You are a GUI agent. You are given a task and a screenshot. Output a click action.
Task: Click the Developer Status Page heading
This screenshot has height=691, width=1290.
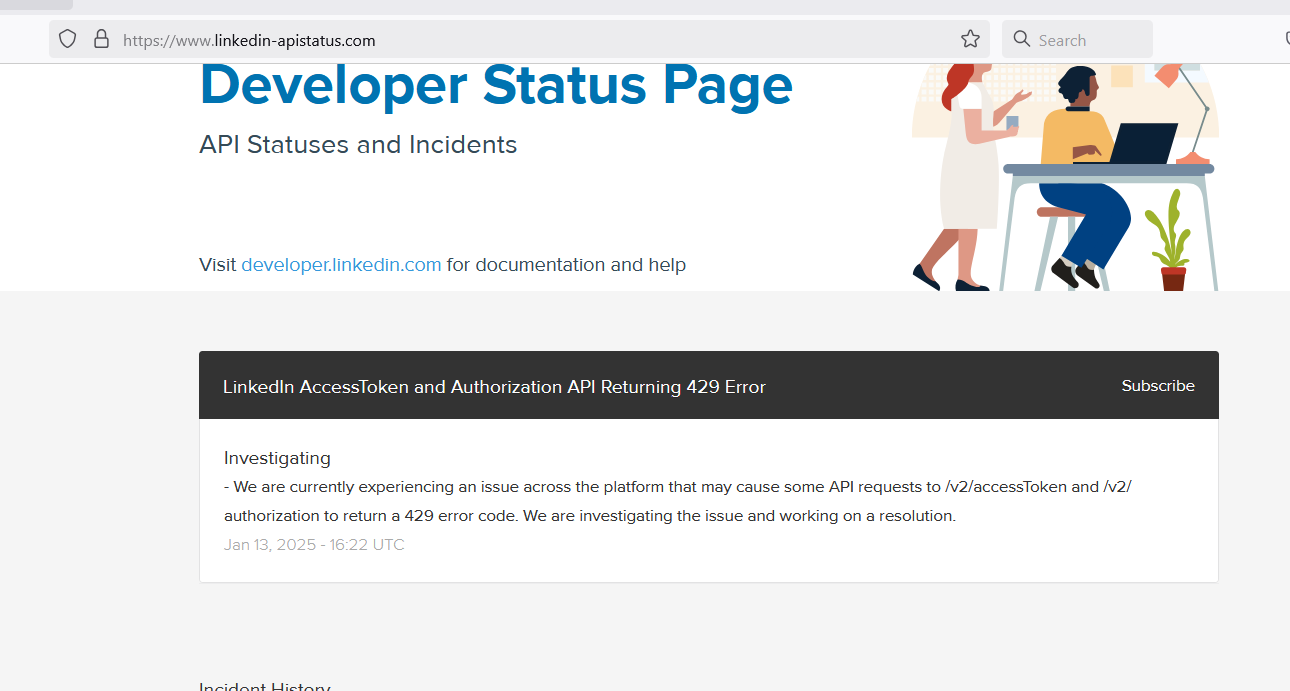tap(496, 85)
